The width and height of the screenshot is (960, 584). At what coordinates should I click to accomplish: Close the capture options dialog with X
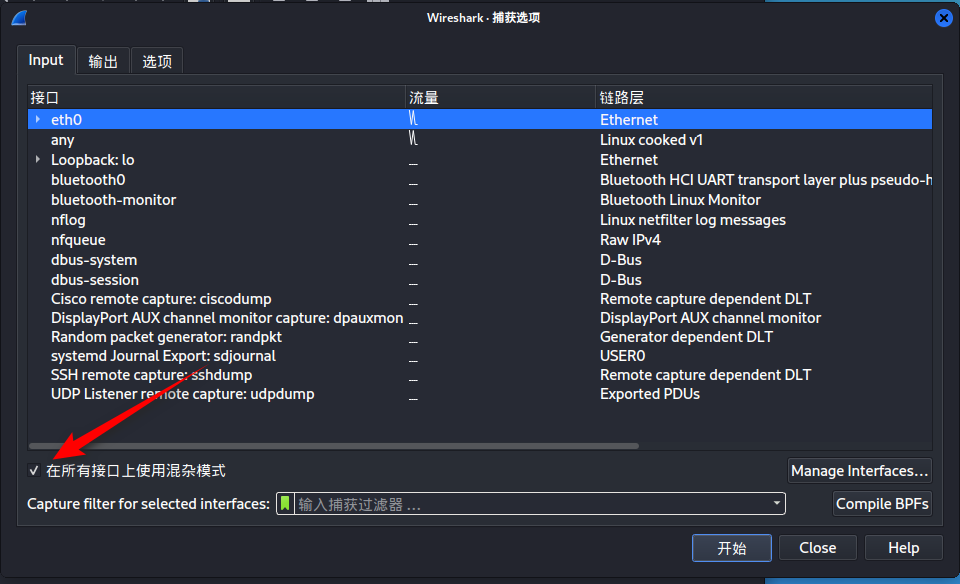coord(943,18)
